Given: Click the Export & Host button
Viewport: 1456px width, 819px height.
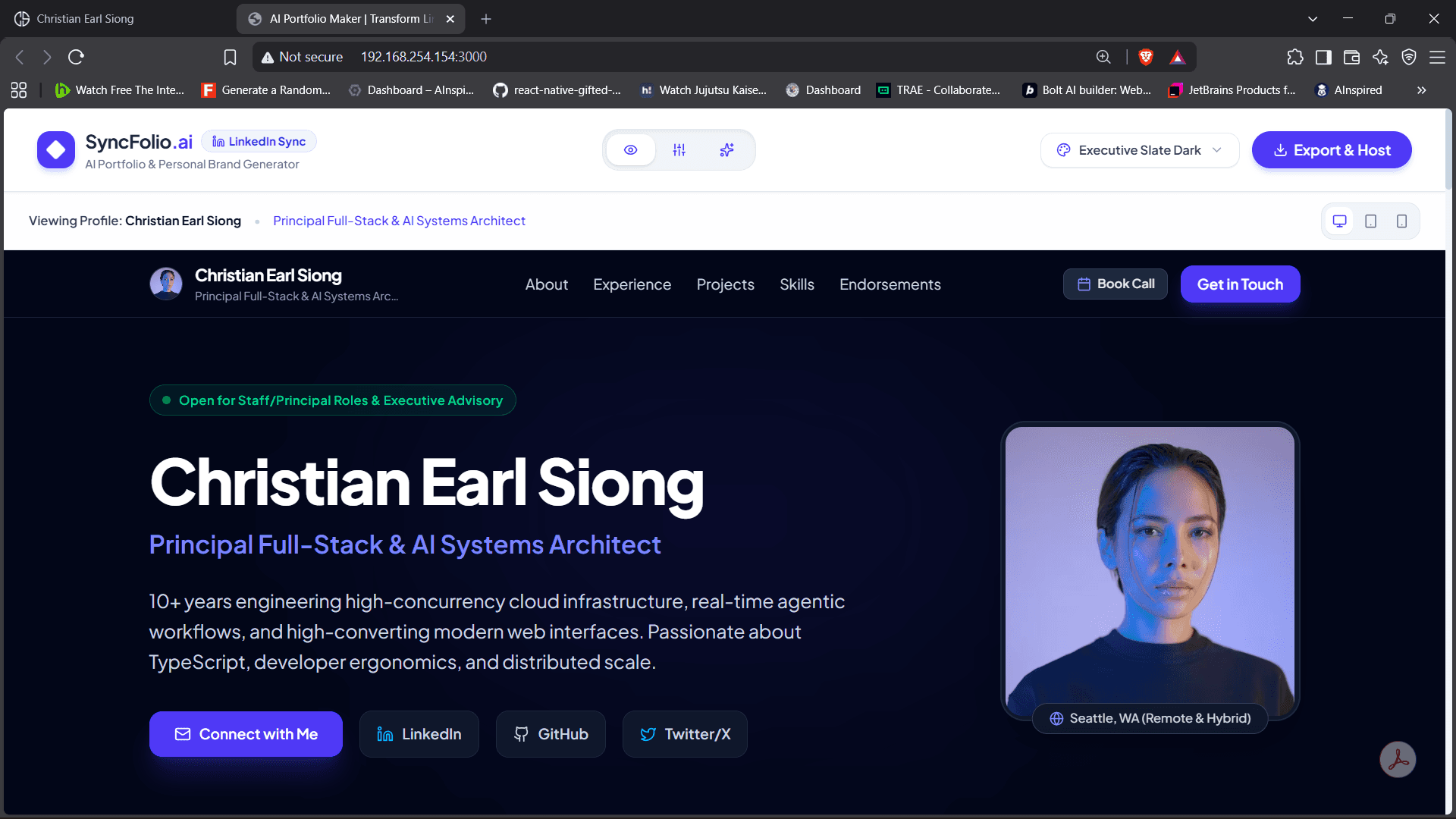Looking at the screenshot, I should pyautogui.click(x=1332, y=150).
